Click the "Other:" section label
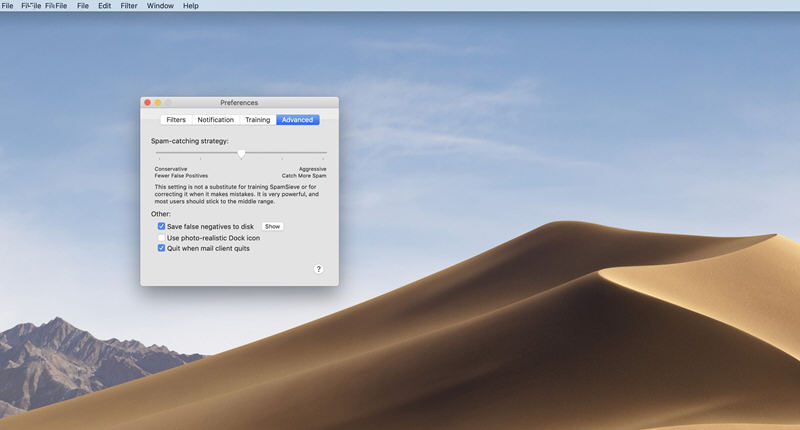This screenshot has width=800, height=430. (x=161, y=214)
